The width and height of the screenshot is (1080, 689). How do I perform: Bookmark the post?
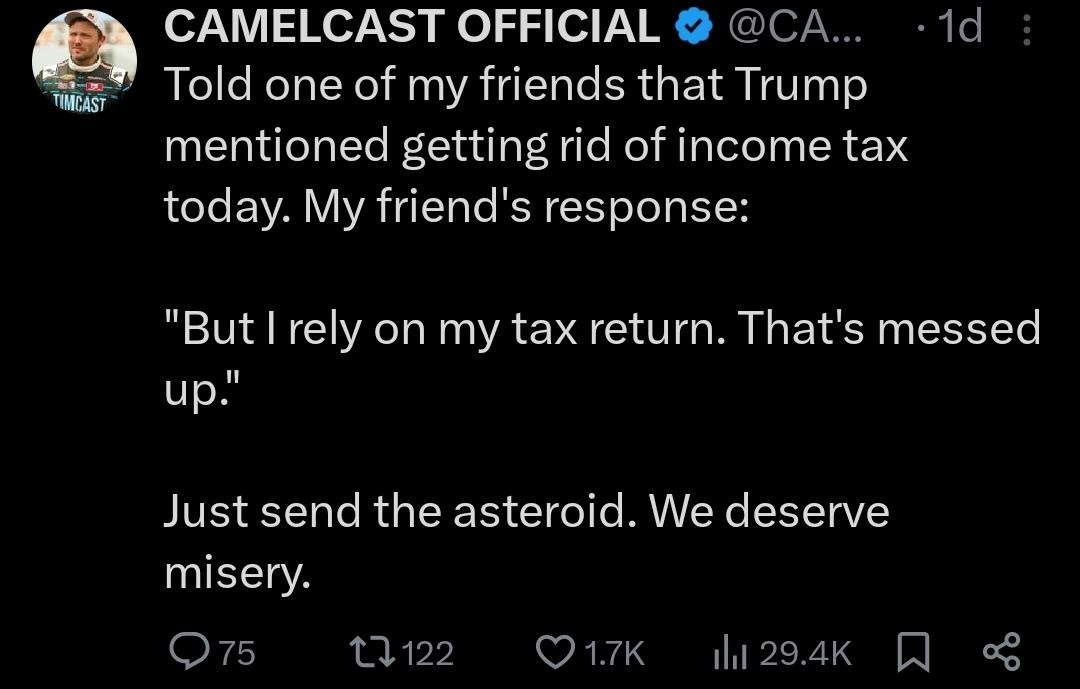pos(912,651)
